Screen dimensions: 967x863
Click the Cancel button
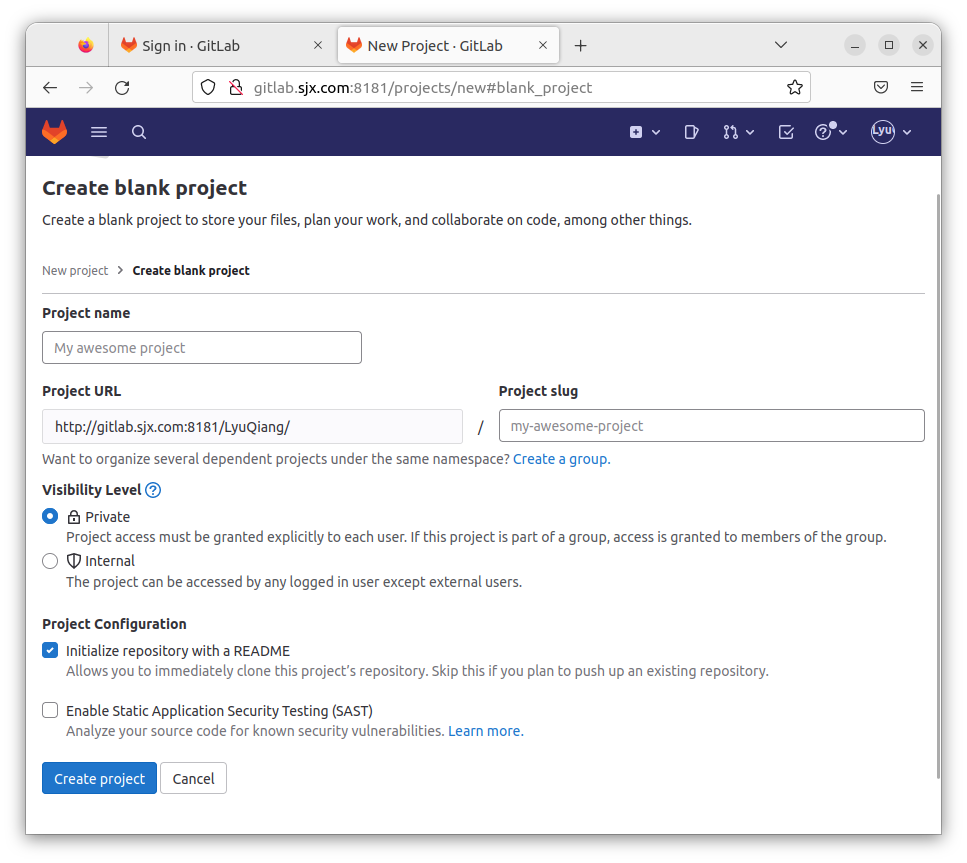pos(193,779)
